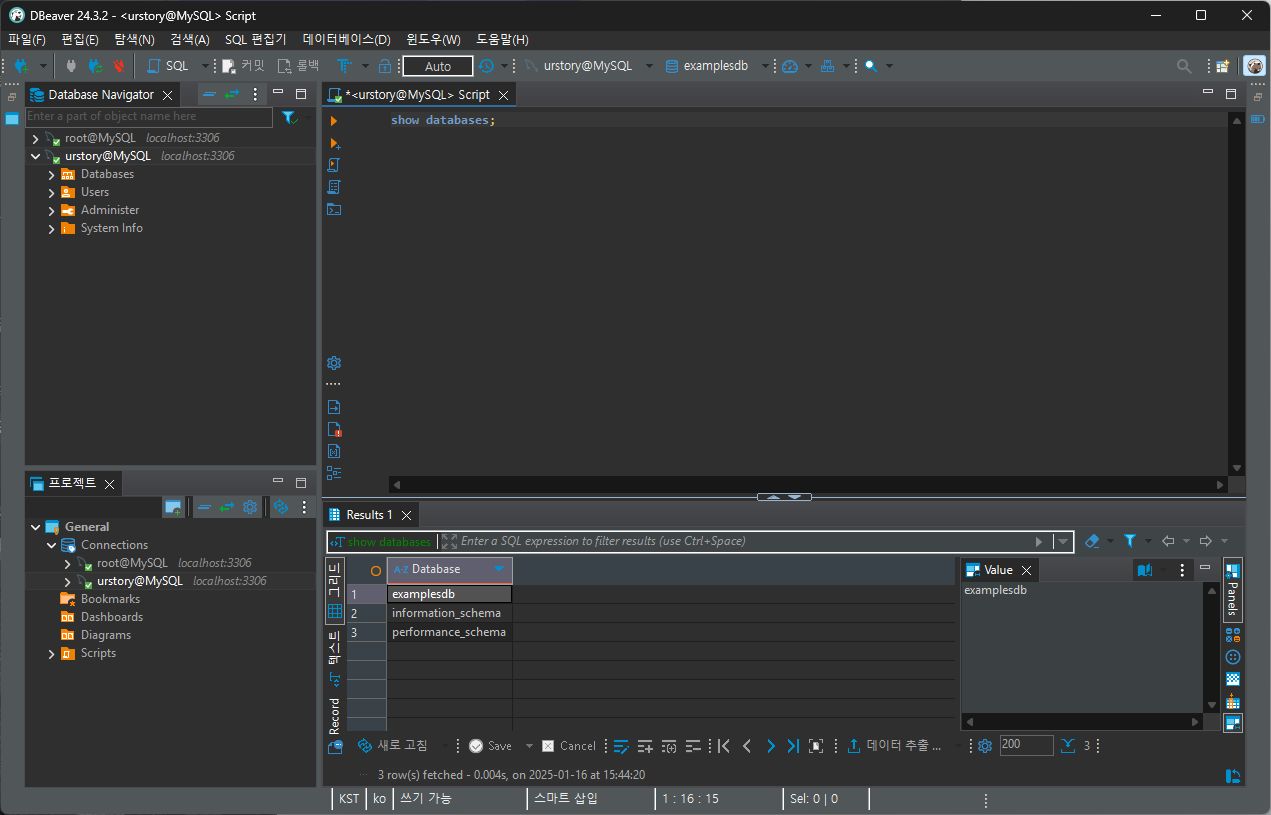The height and width of the screenshot is (815, 1271).
Task: Click the DBeaver perspective beaver icon
Action: pos(1254,66)
